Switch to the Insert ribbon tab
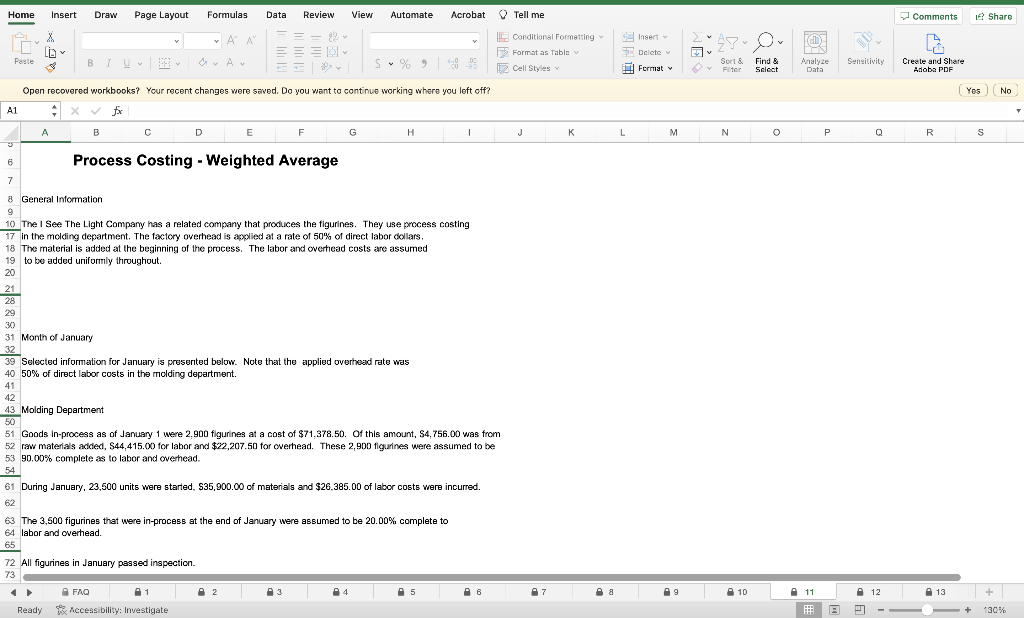 tap(63, 14)
